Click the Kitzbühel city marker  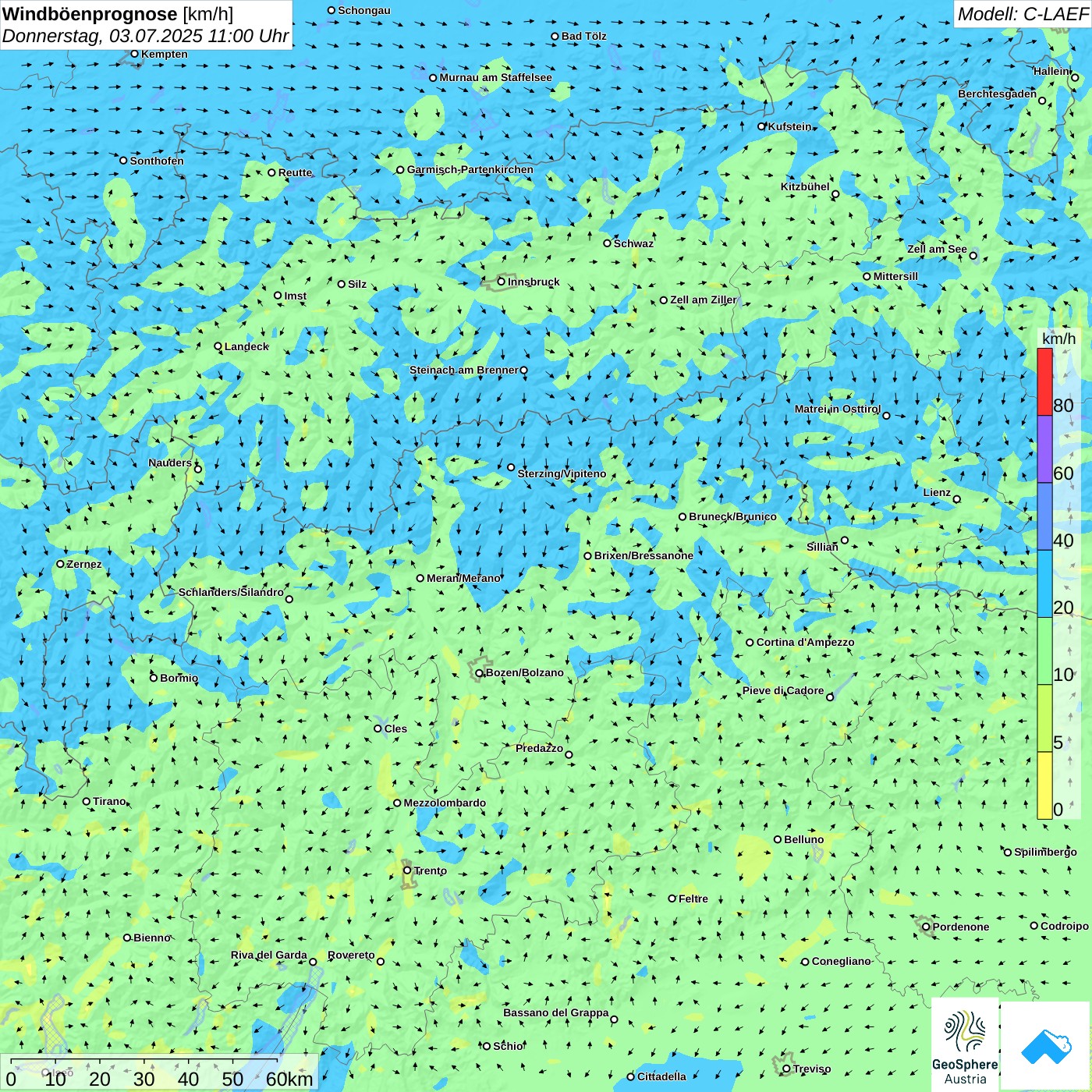[835, 194]
